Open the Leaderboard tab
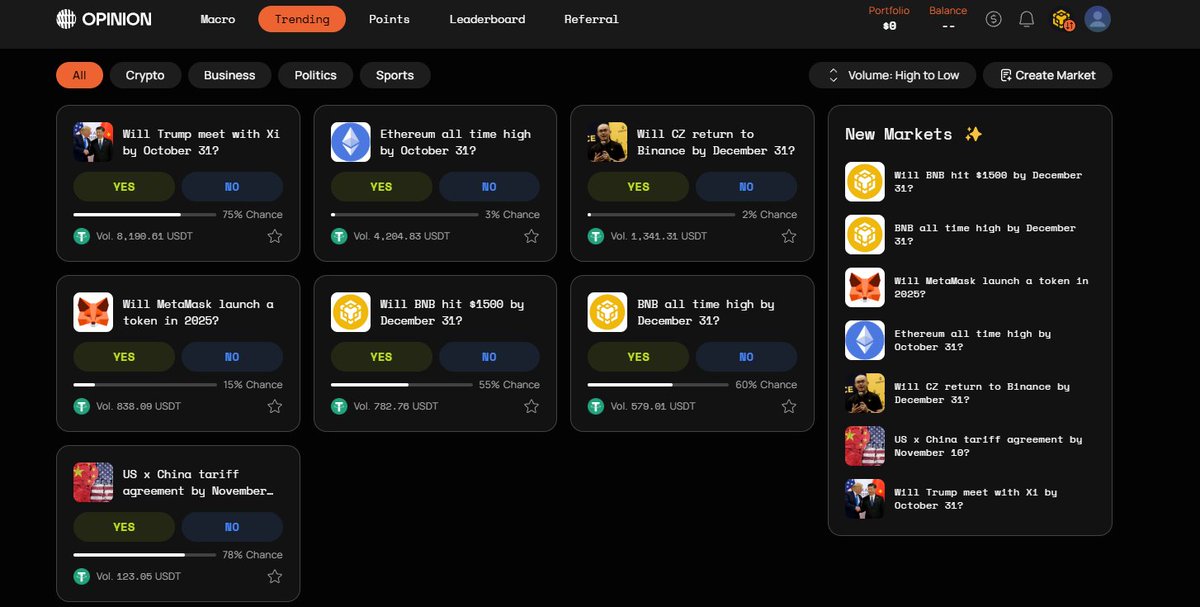Screen dimensions: 1200x607 coord(487,19)
